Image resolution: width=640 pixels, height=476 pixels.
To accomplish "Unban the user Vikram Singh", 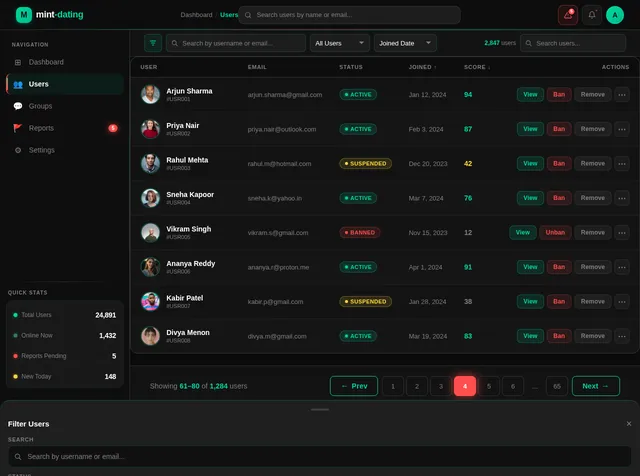I will tap(555, 232).
